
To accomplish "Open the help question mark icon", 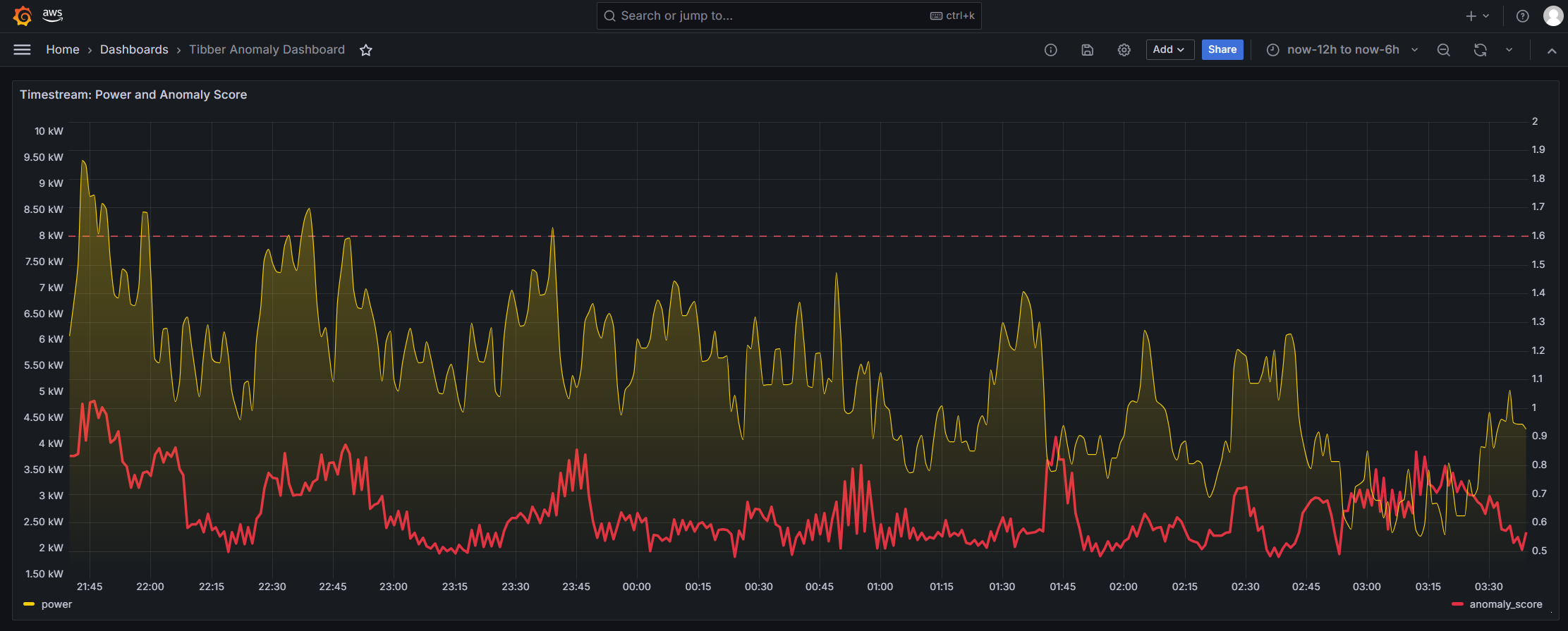I will point(1522,16).
